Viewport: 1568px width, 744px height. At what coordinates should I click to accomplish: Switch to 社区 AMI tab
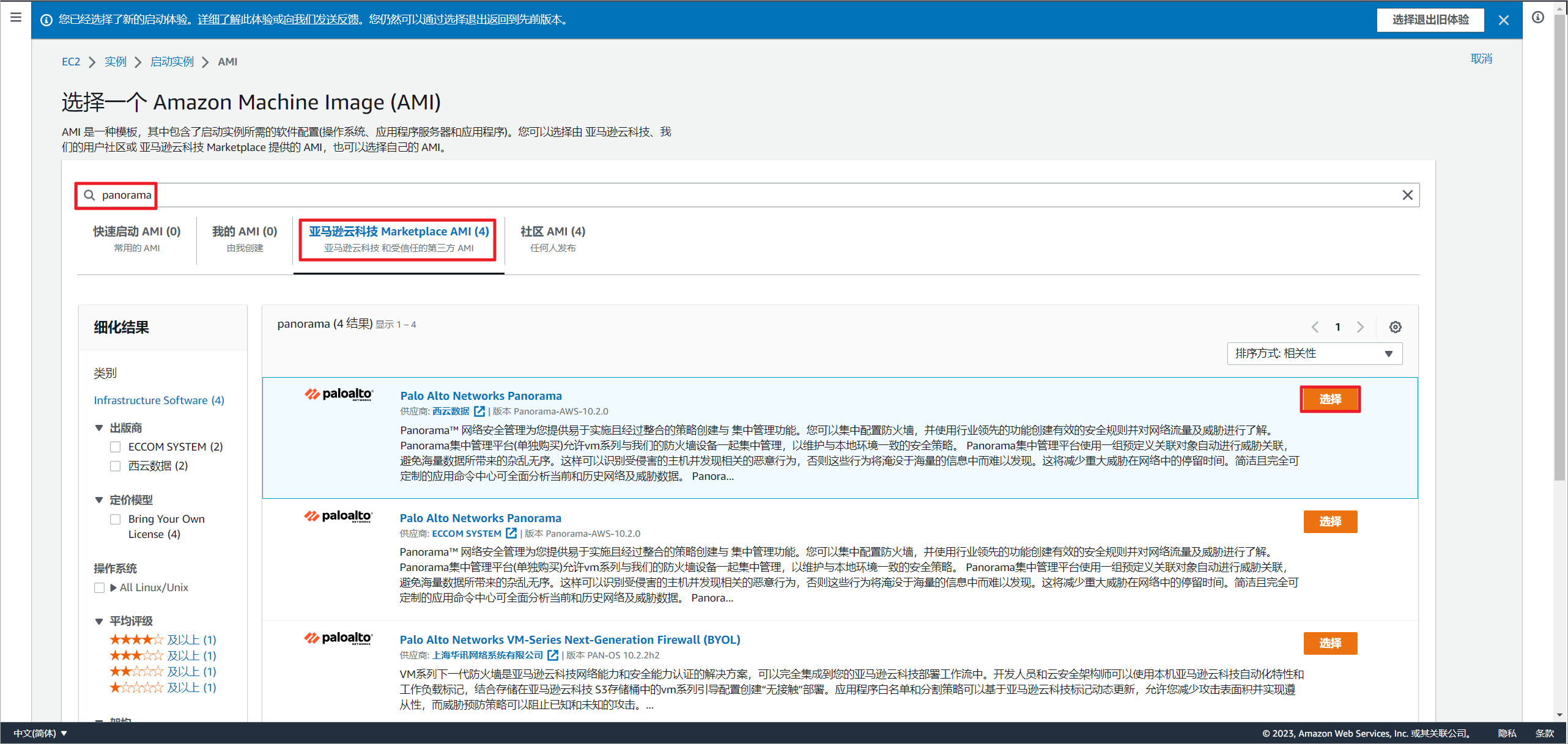point(553,238)
